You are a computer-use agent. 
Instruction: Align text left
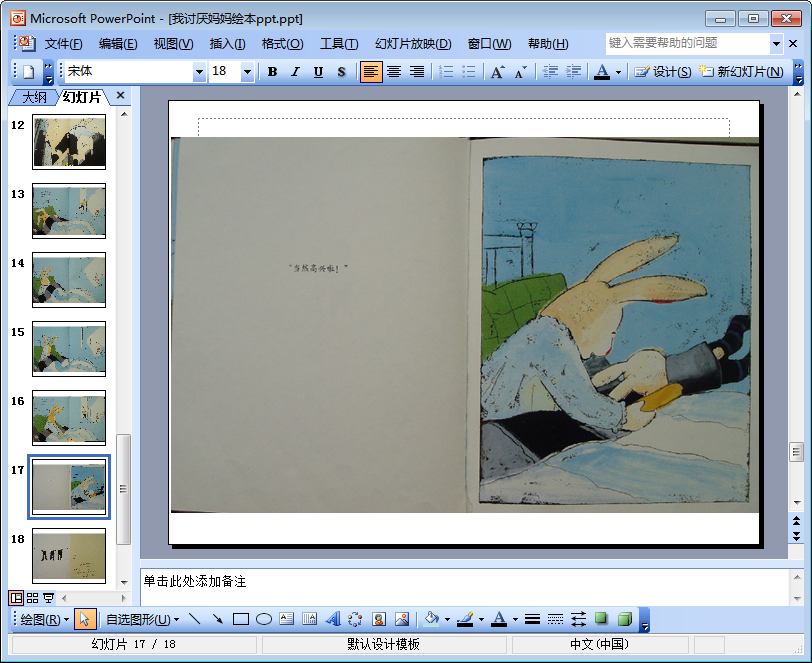[x=371, y=71]
